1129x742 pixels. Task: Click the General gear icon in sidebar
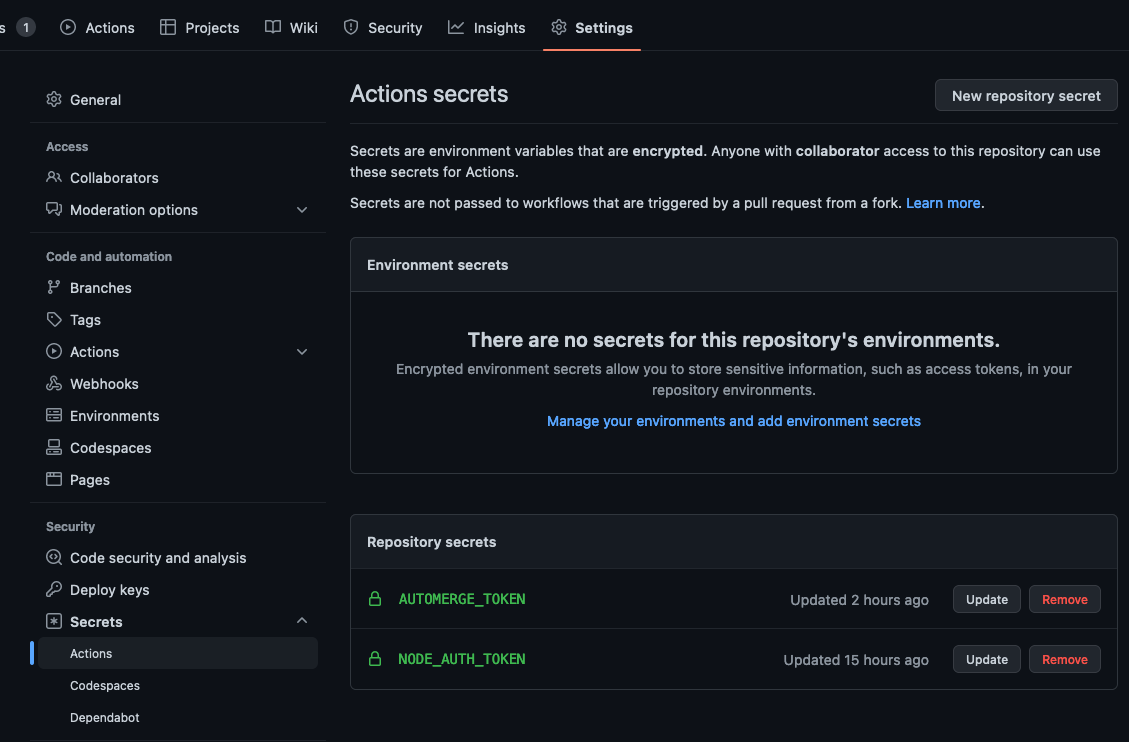click(x=54, y=99)
